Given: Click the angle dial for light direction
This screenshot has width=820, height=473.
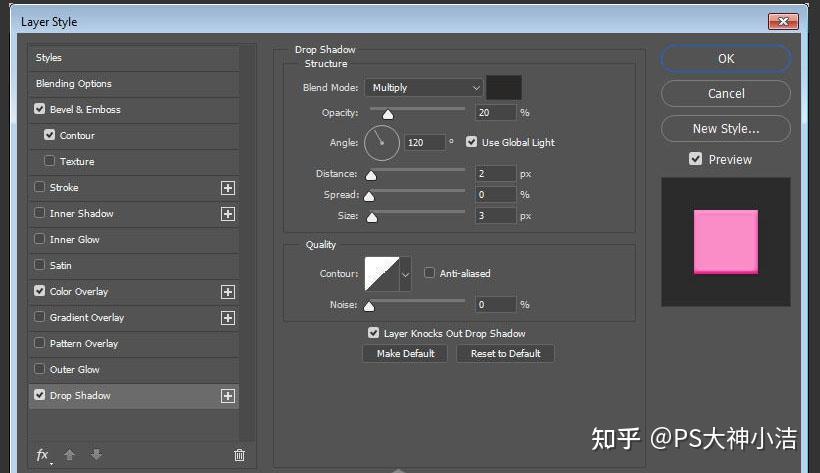Looking at the screenshot, I should 382,142.
